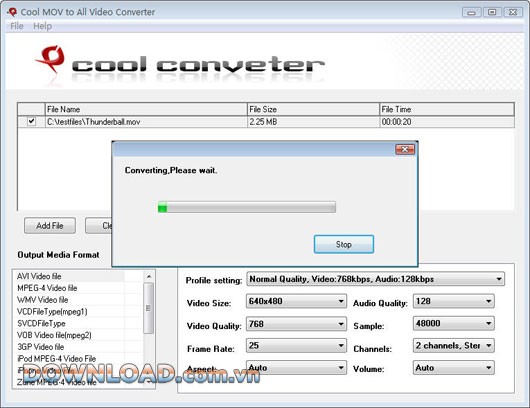Stop the conversion in progress
530x408 pixels.
344,244
